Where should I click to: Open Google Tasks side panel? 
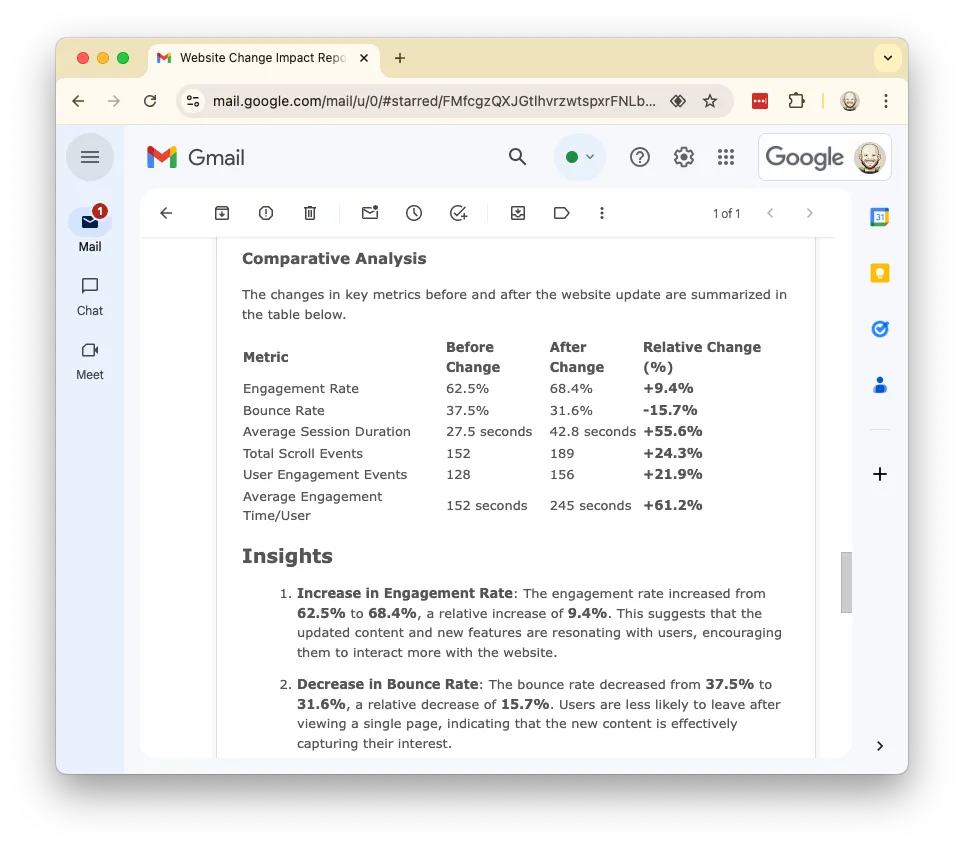879,329
